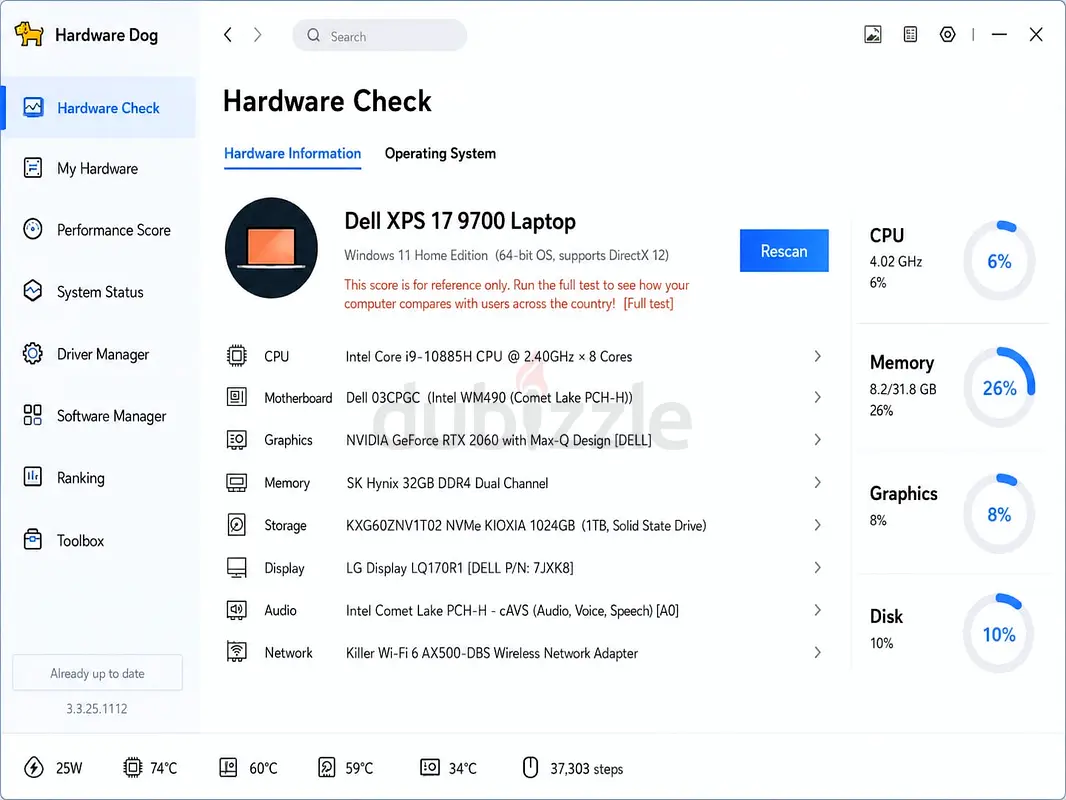Screen dimensions: 1066x800
Task: Click the Memory row icon
Action: (237, 483)
